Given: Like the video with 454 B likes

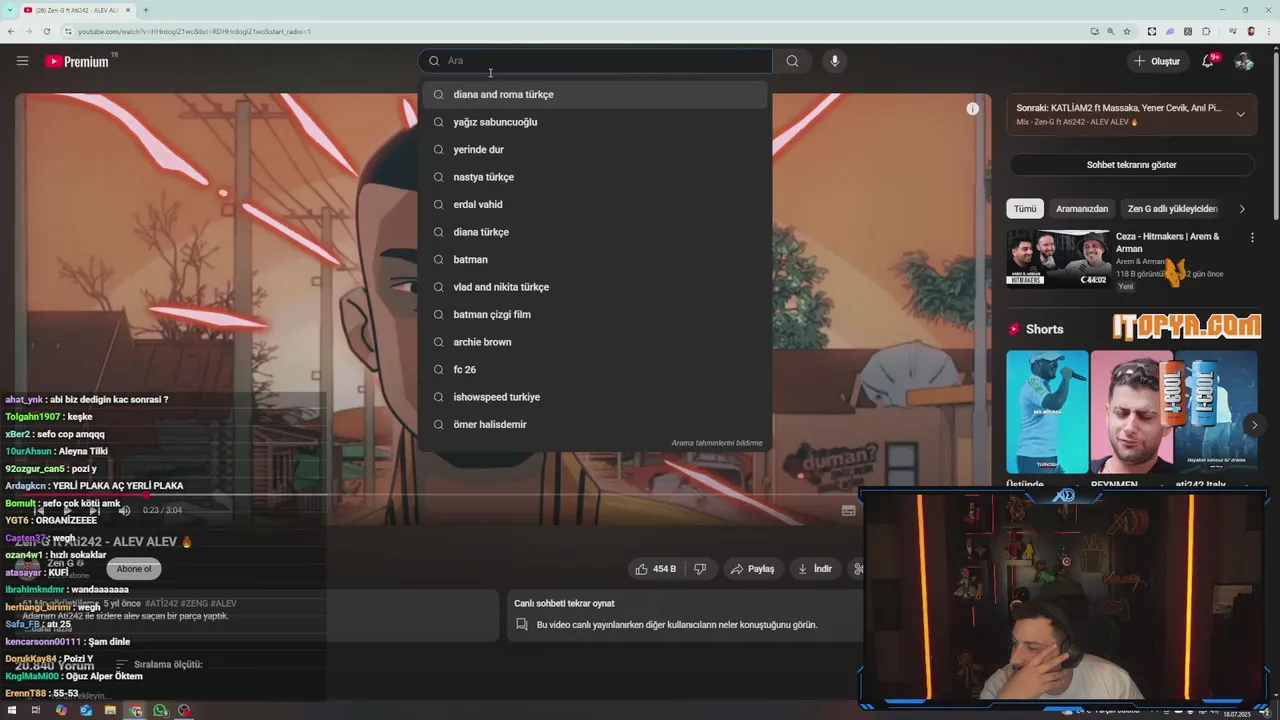Looking at the screenshot, I should tap(656, 569).
